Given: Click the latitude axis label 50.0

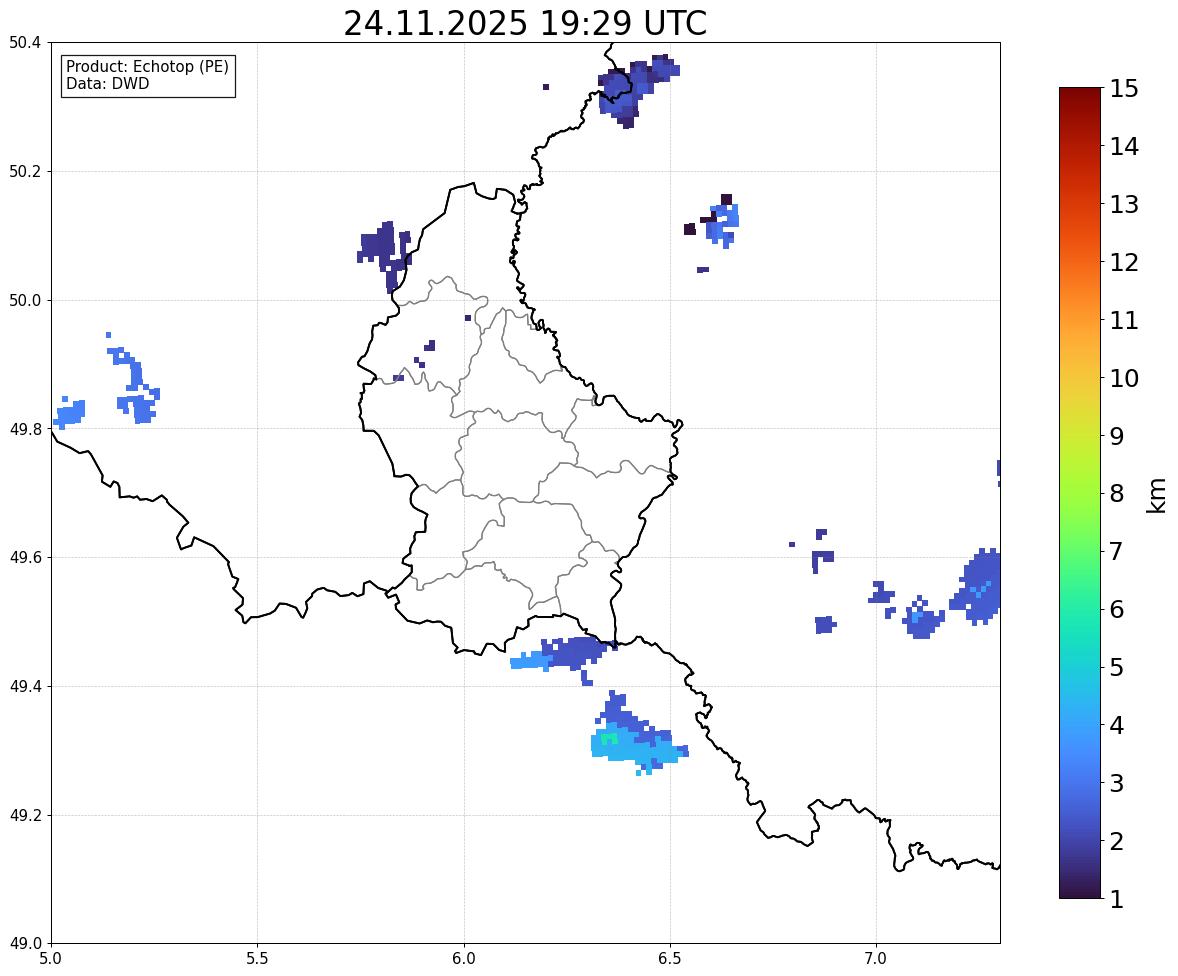Looking at the screenshot, I should 25,301.
